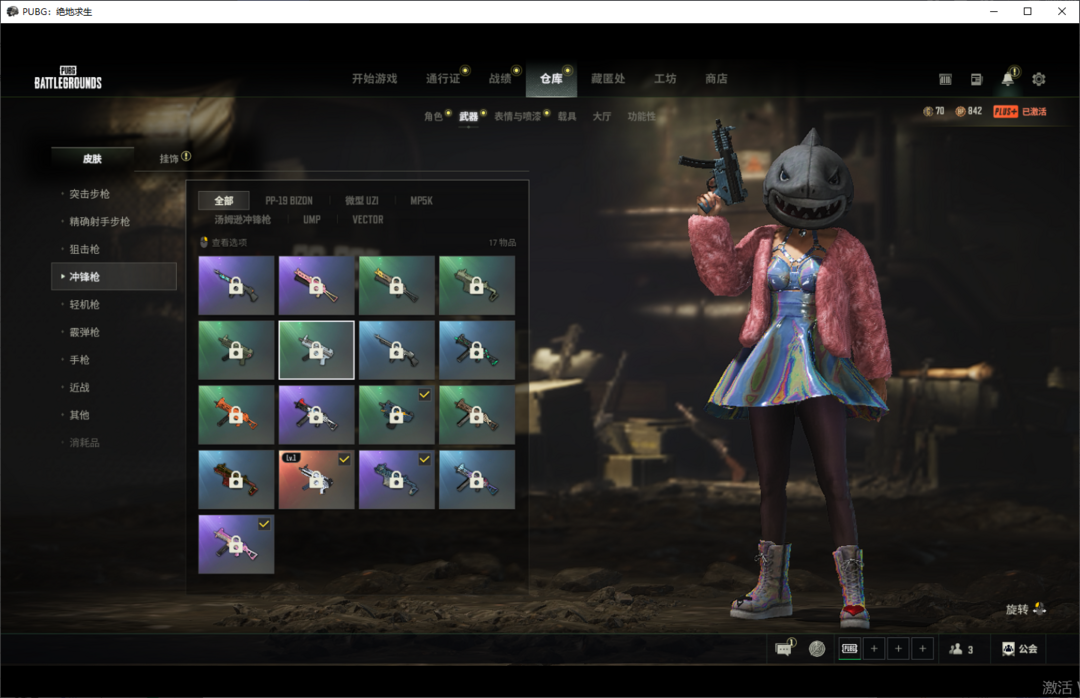Click the 17 物品 item count
This screenshot has width=1080, height=698.
pyautogui.click(x=502, y=243)
